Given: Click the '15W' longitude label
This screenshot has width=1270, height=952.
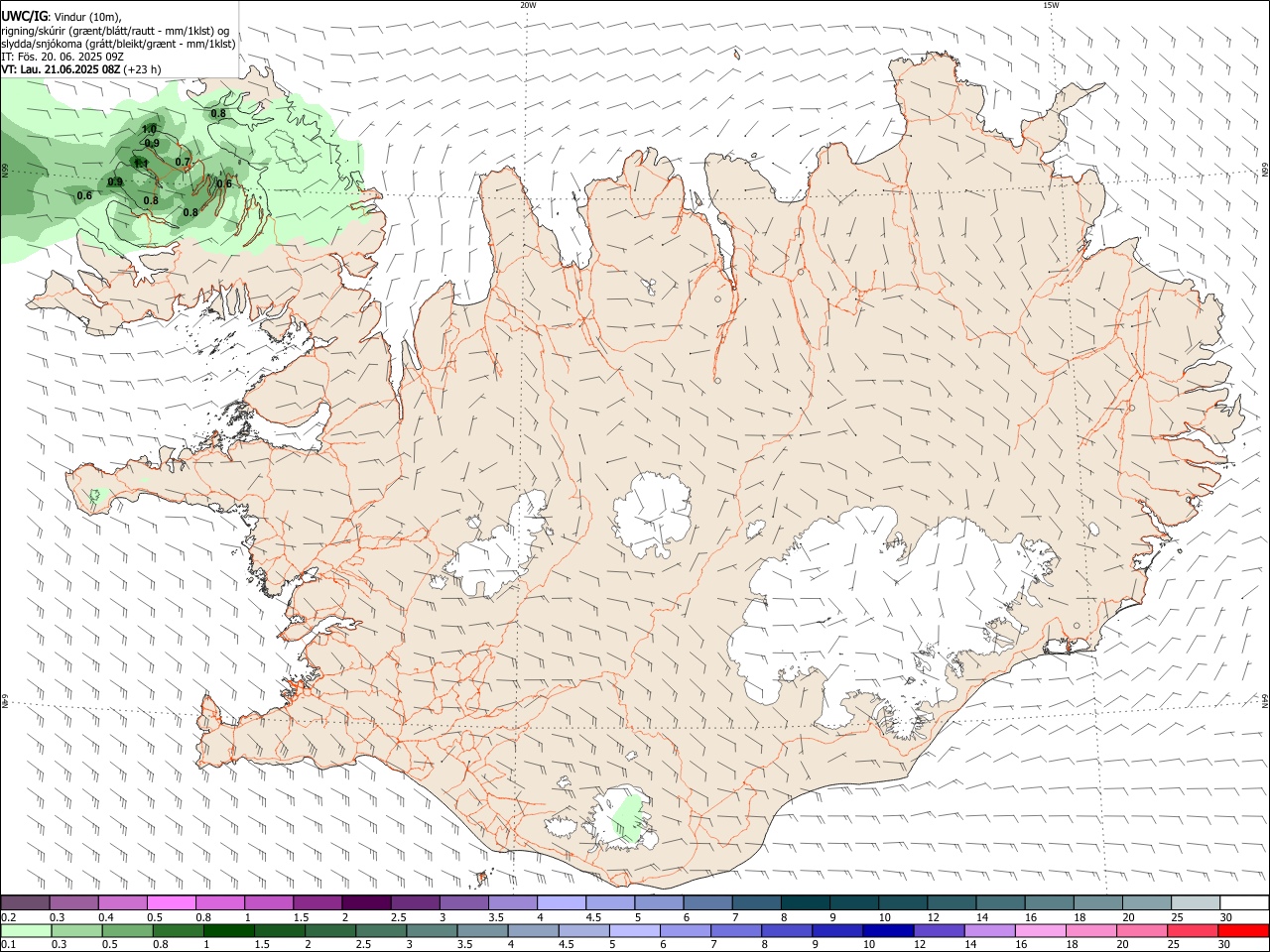Looking at the screenshot, I should pos(1051,5).
